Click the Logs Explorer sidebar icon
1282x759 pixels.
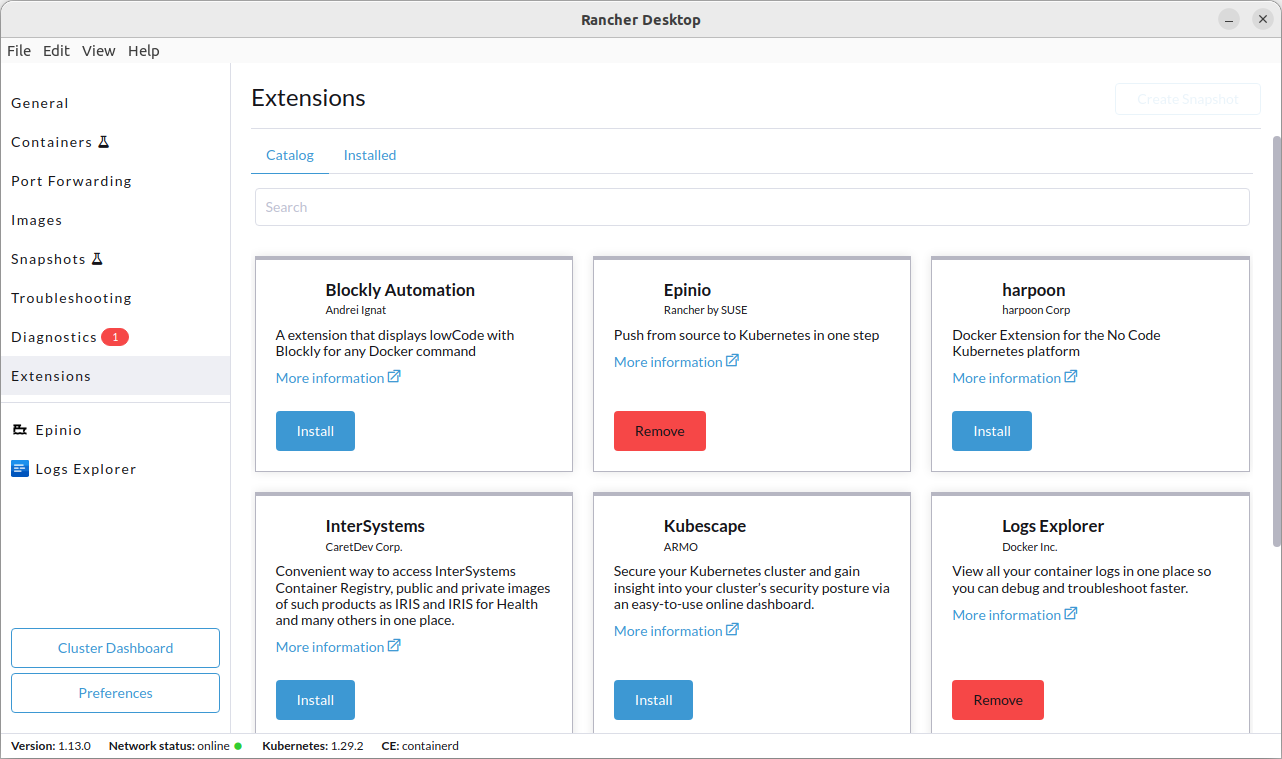tap(20, 469)
